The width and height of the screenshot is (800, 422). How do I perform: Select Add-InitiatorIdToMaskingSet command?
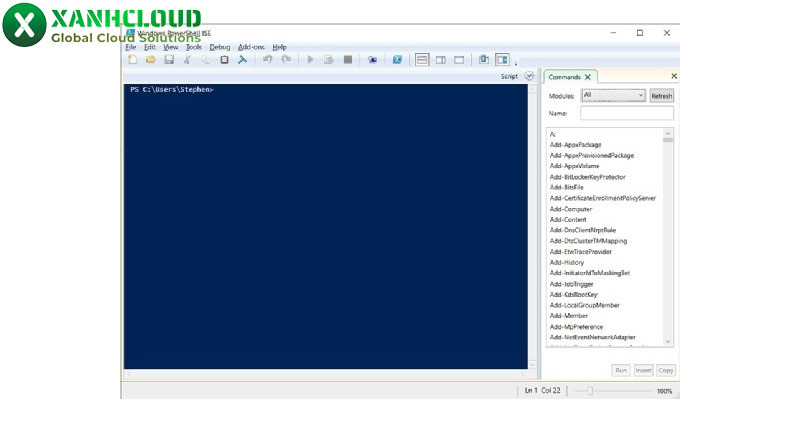pyautogui.click(x=590, y=273)
